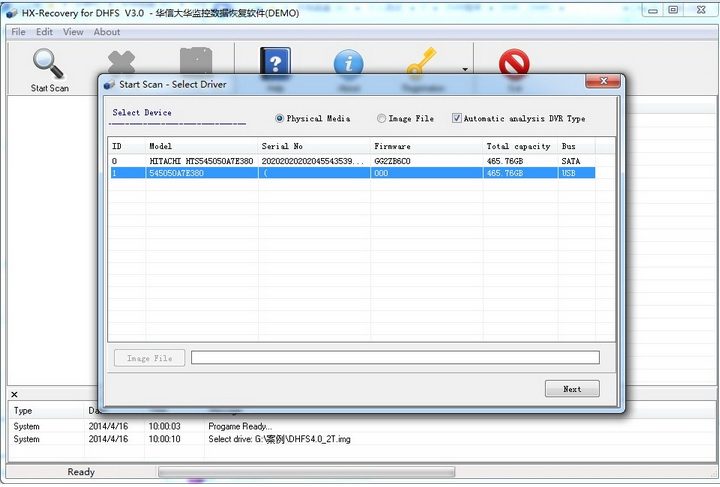The width and height of the screenshot is (720, 487).
Task: Close the Select Driver dialog
Action: coord(603,81)
